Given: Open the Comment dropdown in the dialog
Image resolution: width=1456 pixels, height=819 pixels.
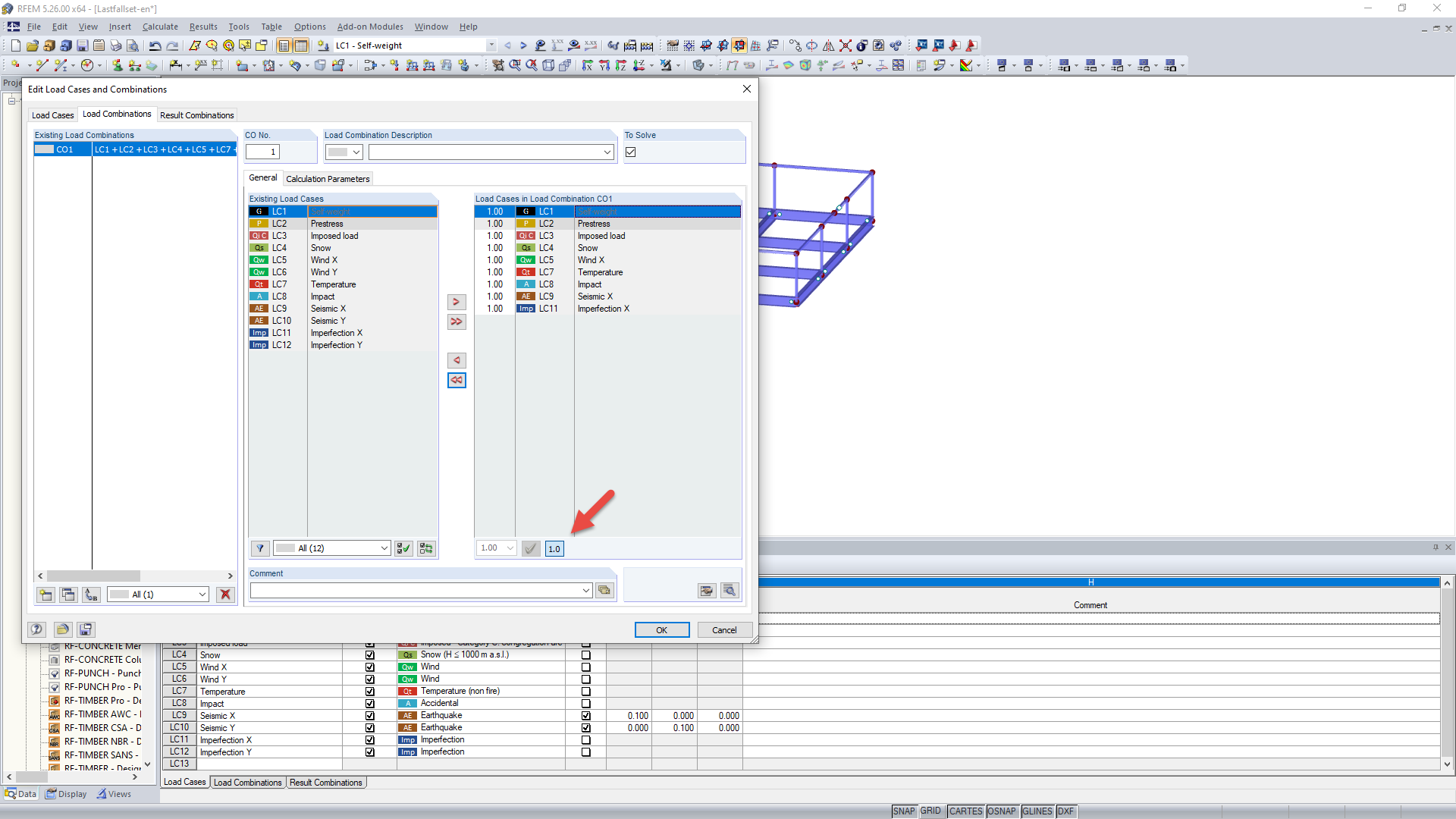Looking at the screenshot, I should pyautogui.click(x=585, y=591).
